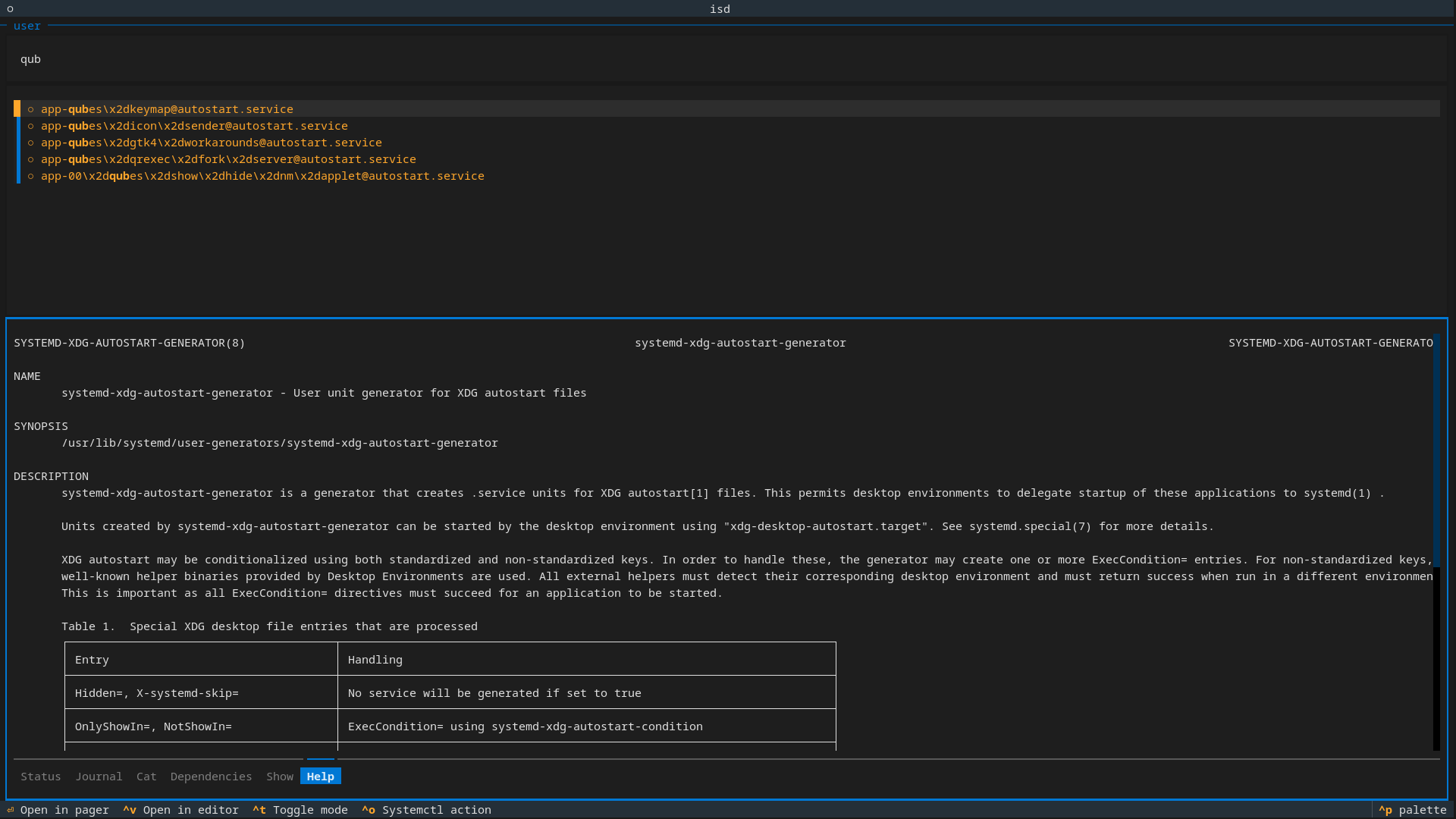Open the '^p palette' command palette
Screen dimensions: 1456x819
click(1413, 810)
